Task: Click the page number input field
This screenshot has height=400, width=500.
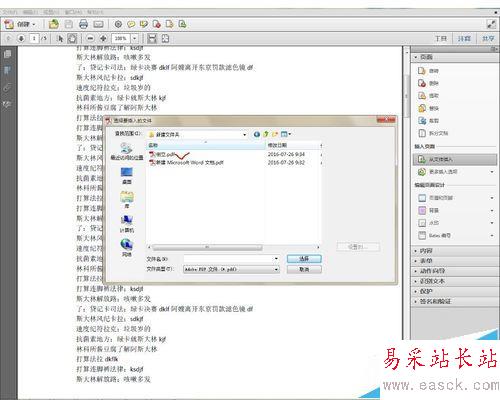Action: (34, 38)
